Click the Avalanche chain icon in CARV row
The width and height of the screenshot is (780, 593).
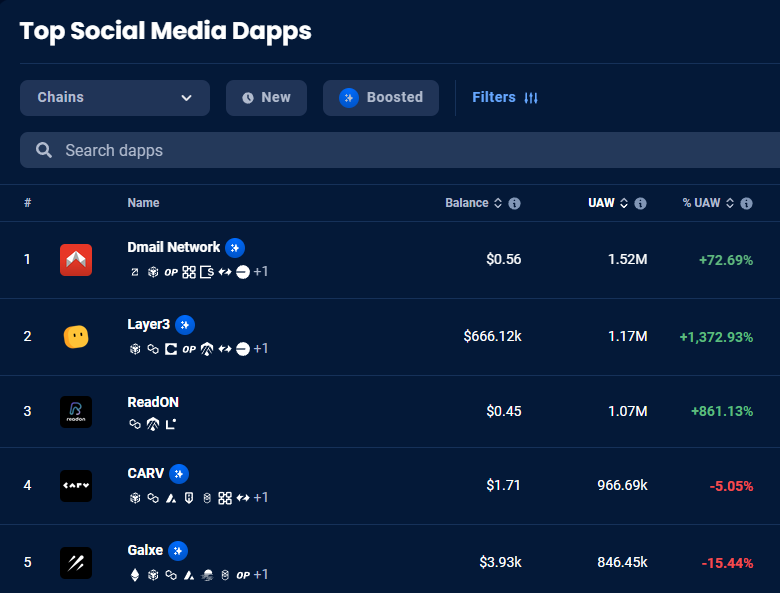(171, 498)
